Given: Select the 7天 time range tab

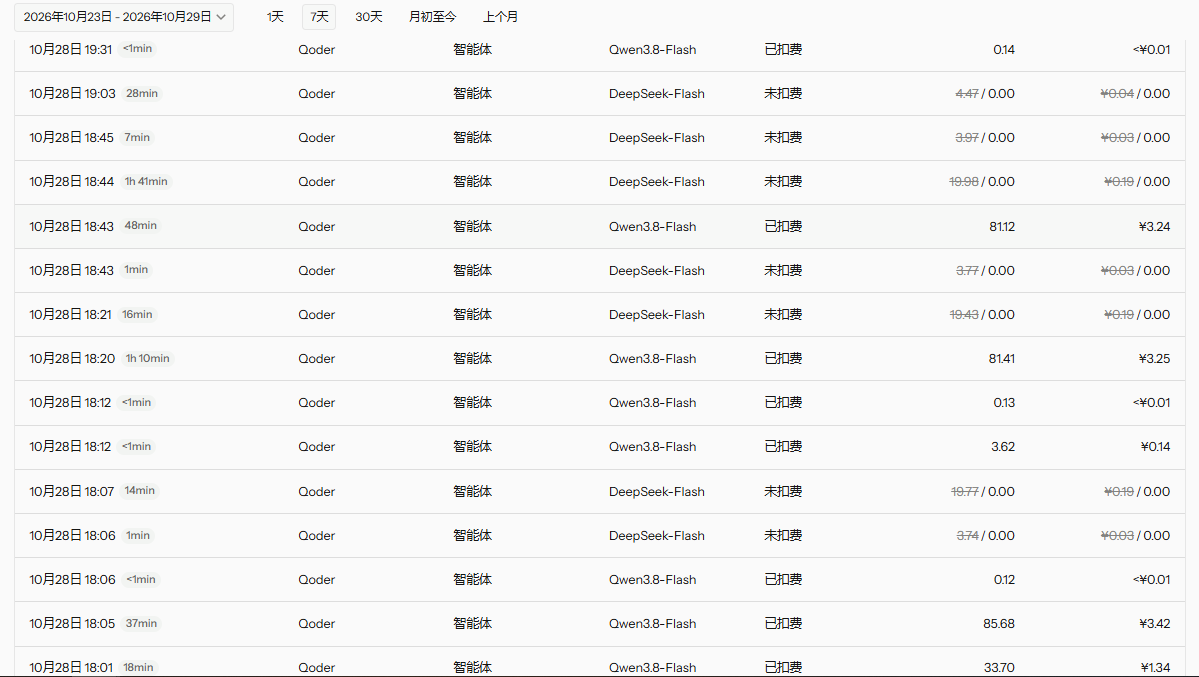Looking at the screenshot, I should (319, 17).
